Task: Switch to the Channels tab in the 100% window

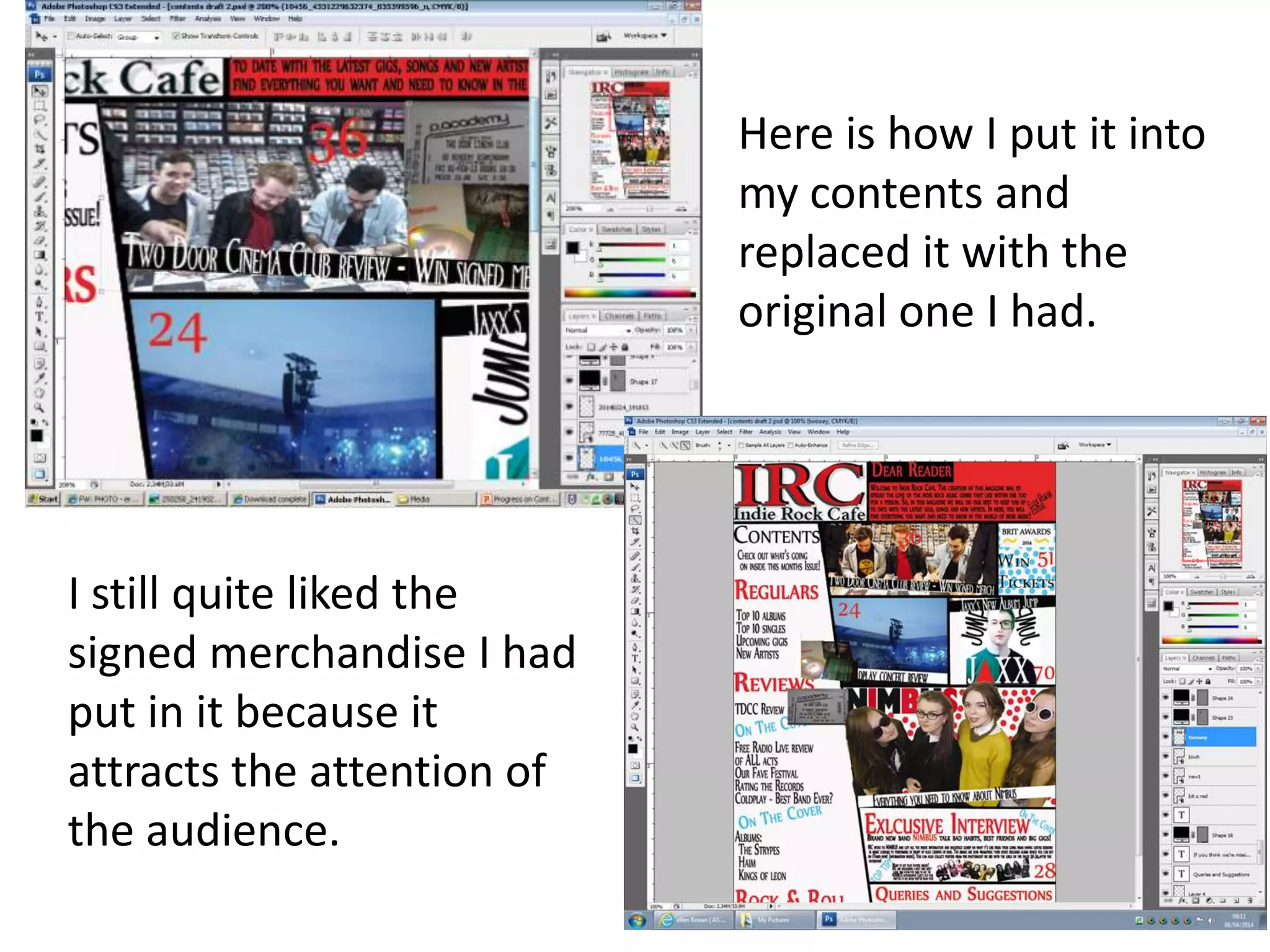Action: (1203, 658)
